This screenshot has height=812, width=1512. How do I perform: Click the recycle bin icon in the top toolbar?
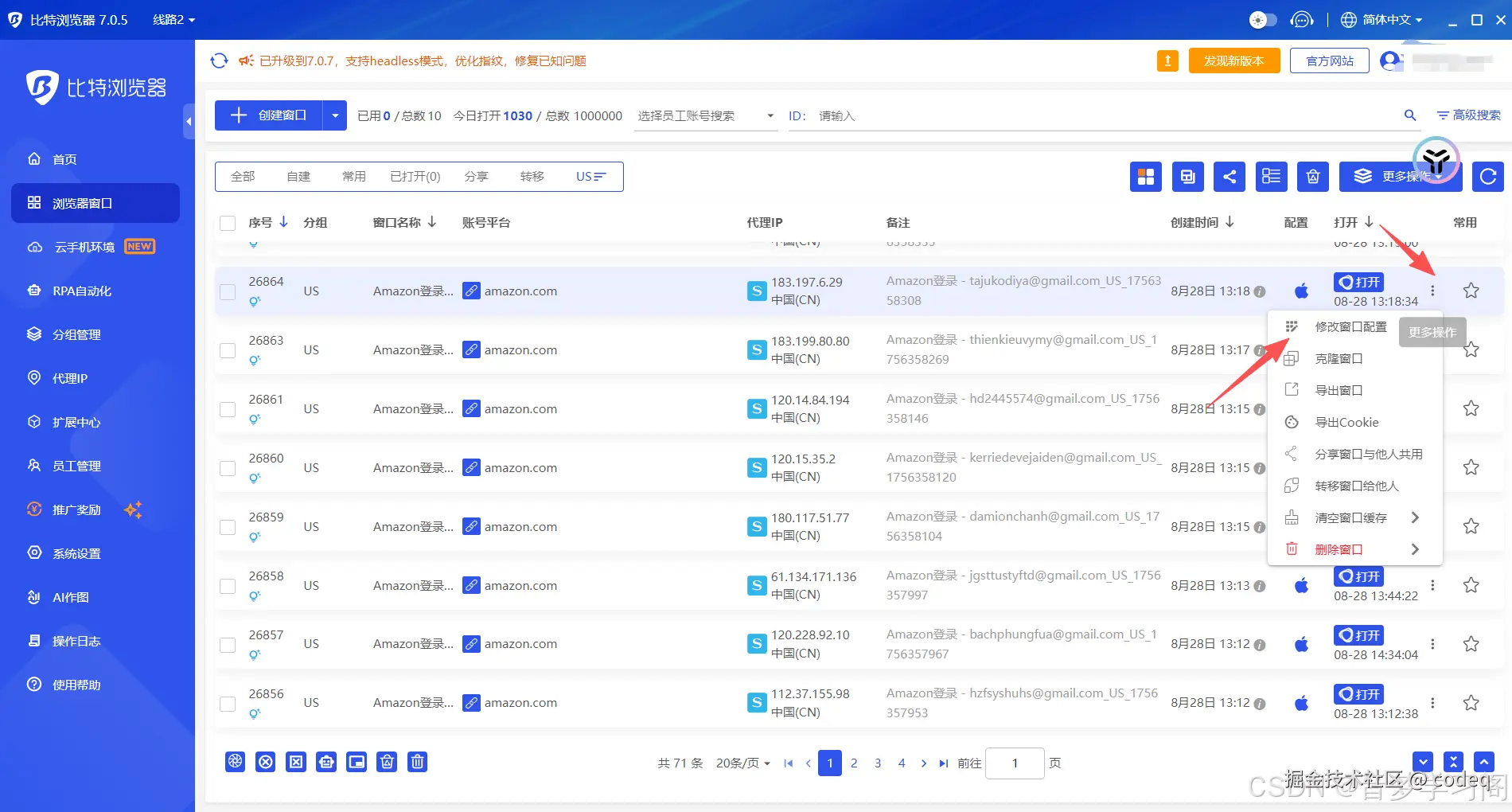click(x=1313, y=177)
